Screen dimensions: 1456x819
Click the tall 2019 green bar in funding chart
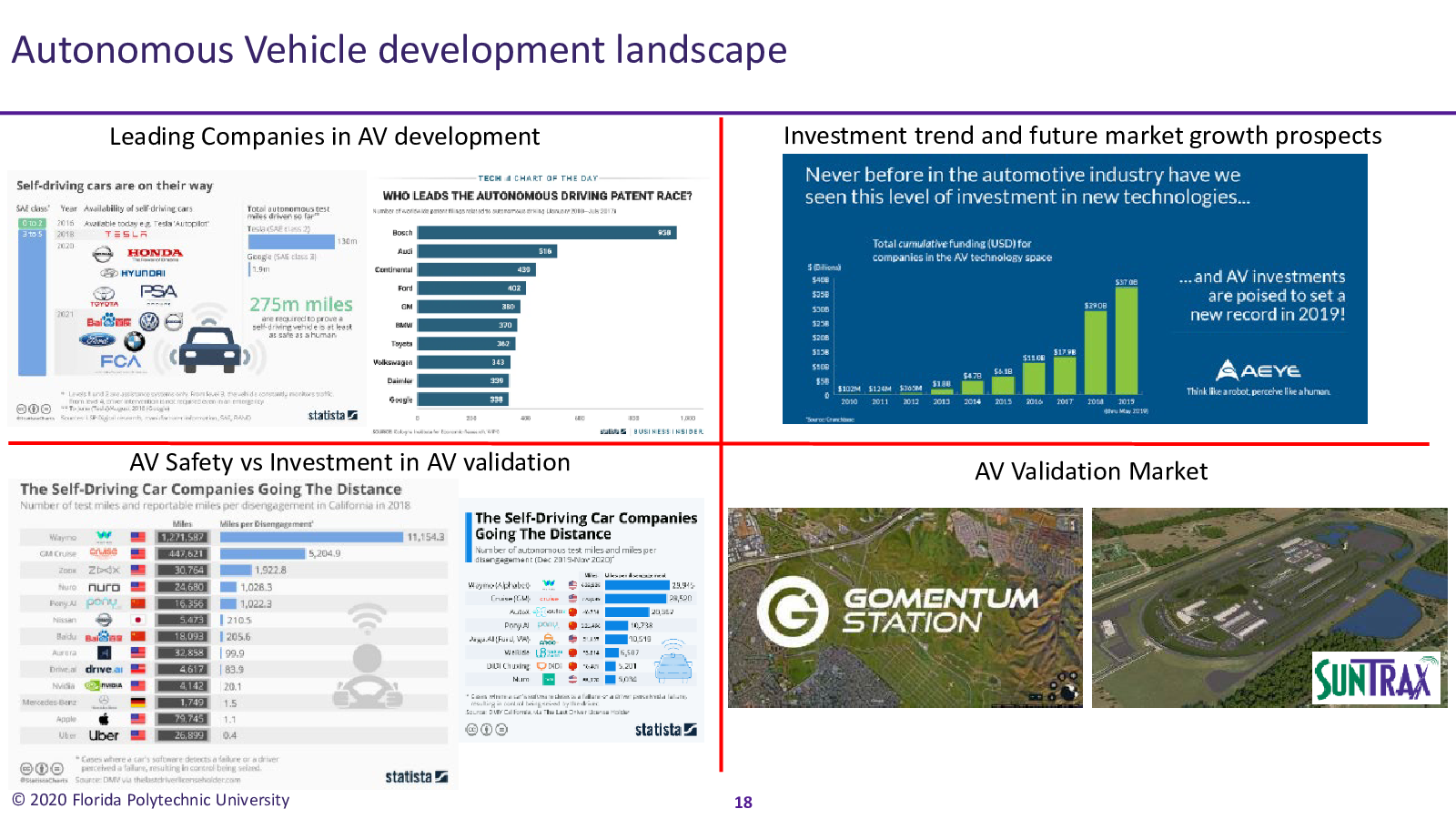point(1127,340)
